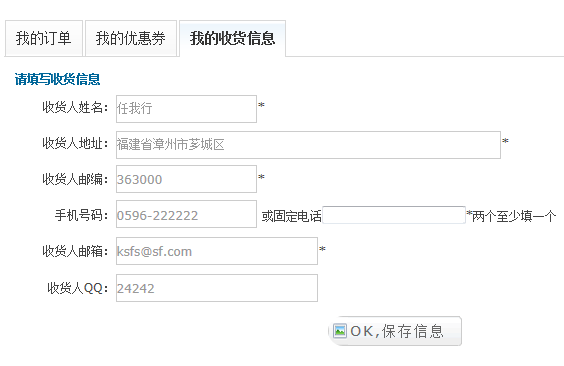Click the 收货人QQ label
The height and width of the screenshot is (366, 564).
(78, 288)
